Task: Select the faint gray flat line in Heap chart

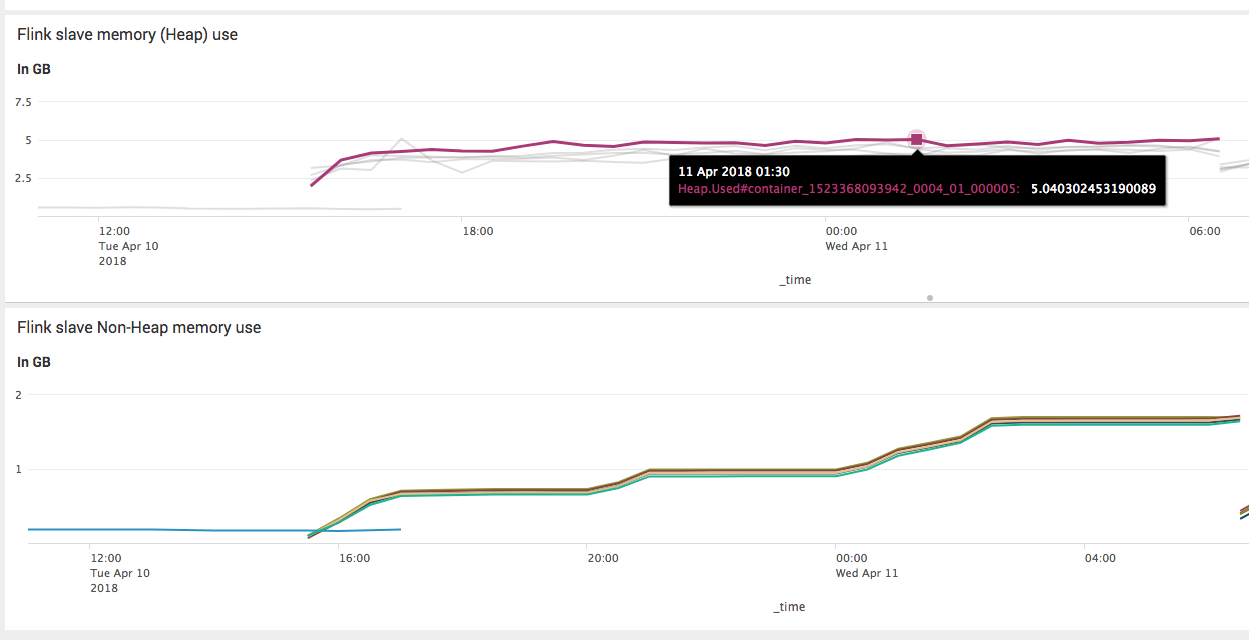Action: point(200,208)
